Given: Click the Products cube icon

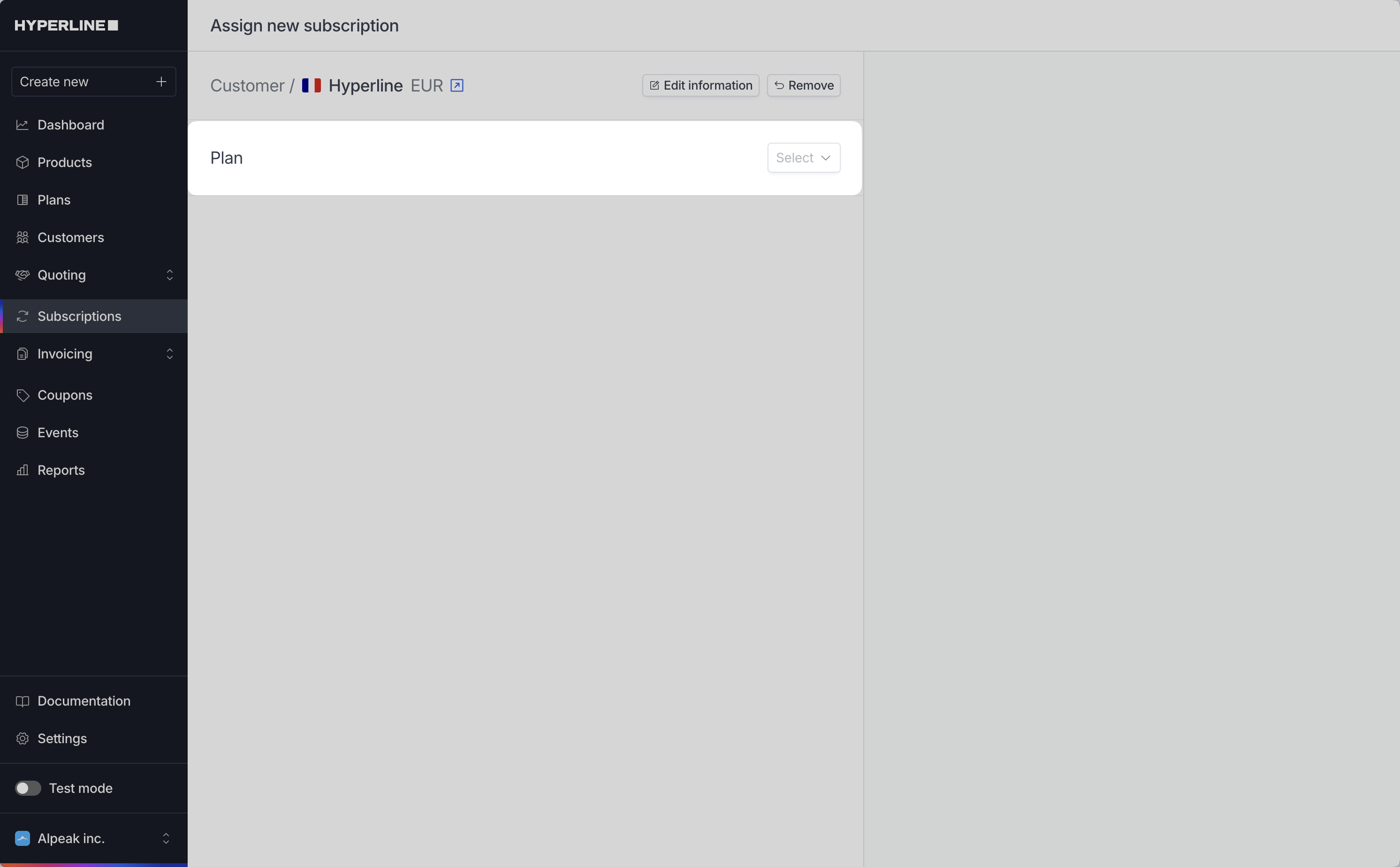Looking at the screenshot, I should click(23, 162).
